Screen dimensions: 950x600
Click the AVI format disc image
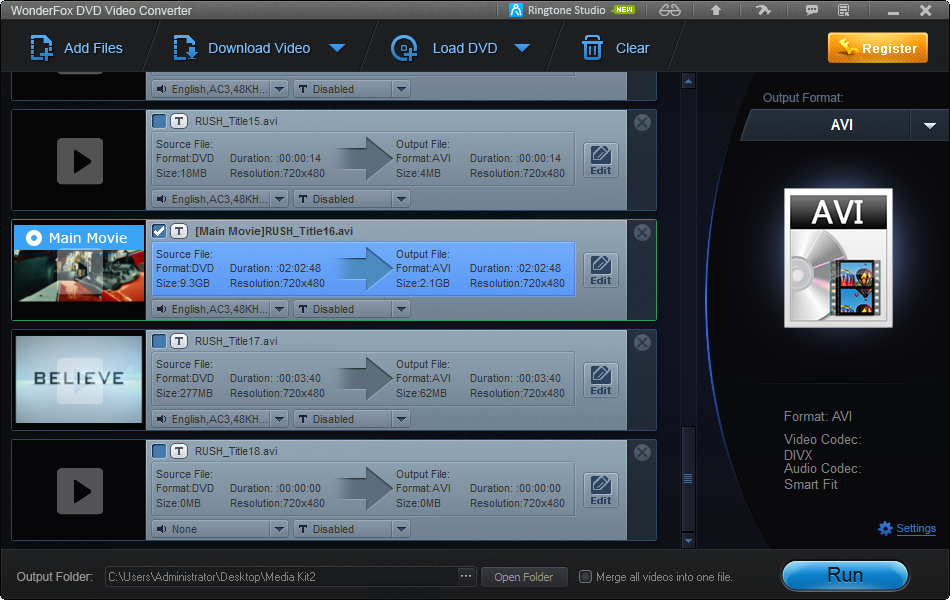(x=838, y=258)
